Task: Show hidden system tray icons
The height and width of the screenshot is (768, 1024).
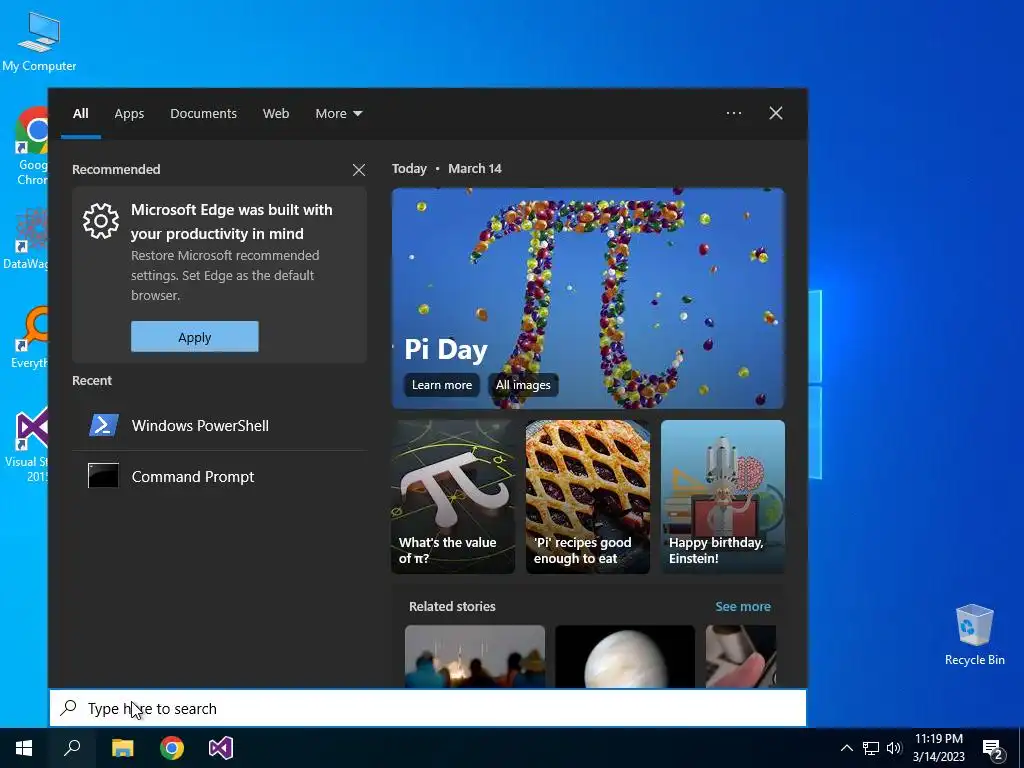Action: [x=846, y=748]
